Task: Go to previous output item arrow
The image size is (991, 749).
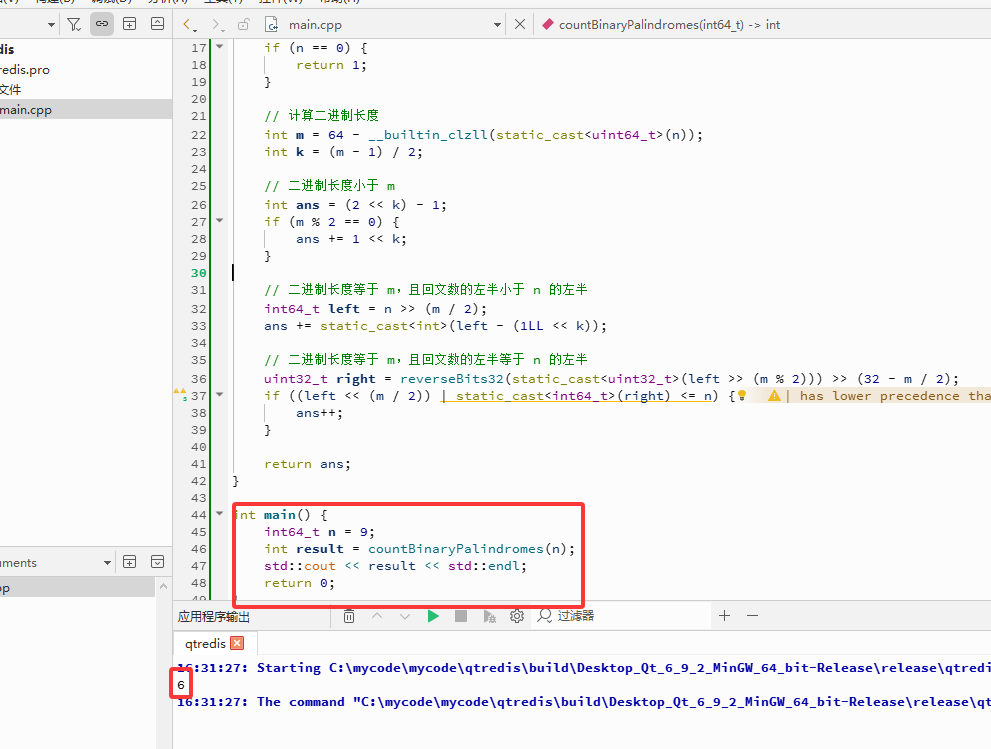Action: [377, 616]
